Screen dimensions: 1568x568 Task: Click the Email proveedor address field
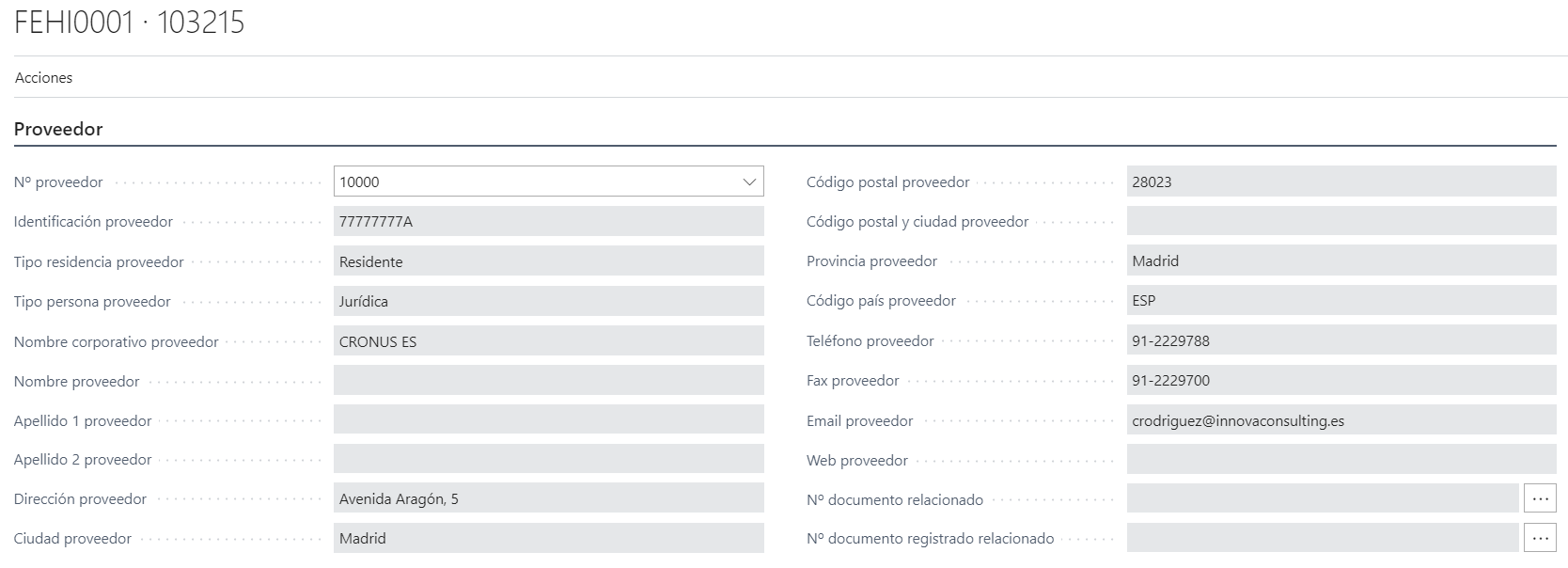pyautogui.click(x=1341, y=420)
